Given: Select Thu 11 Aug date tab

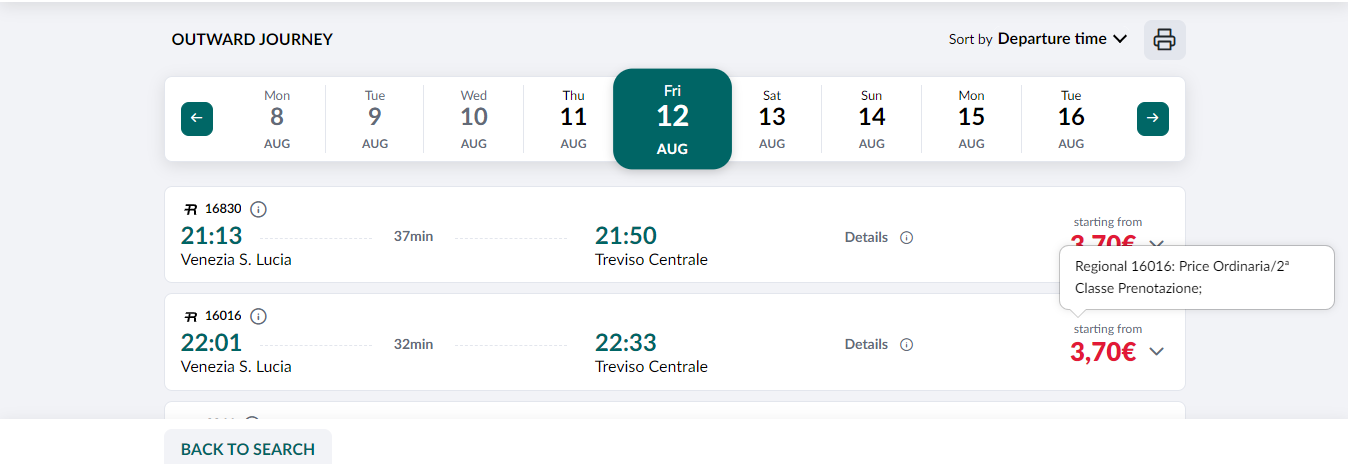Looking at the screenshot, I should (573, 119).
